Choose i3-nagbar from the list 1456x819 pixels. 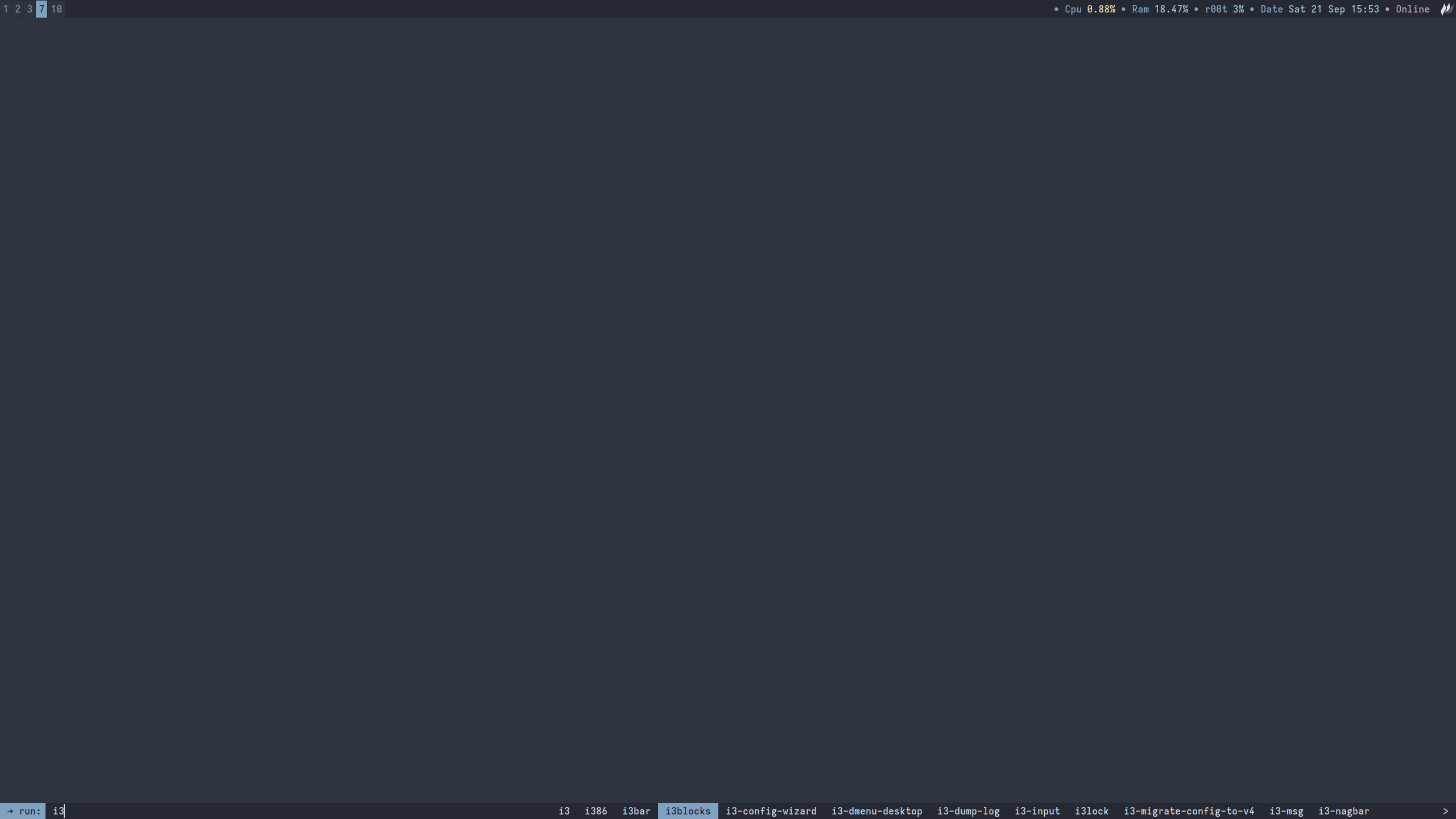(x=1344, y=811)
